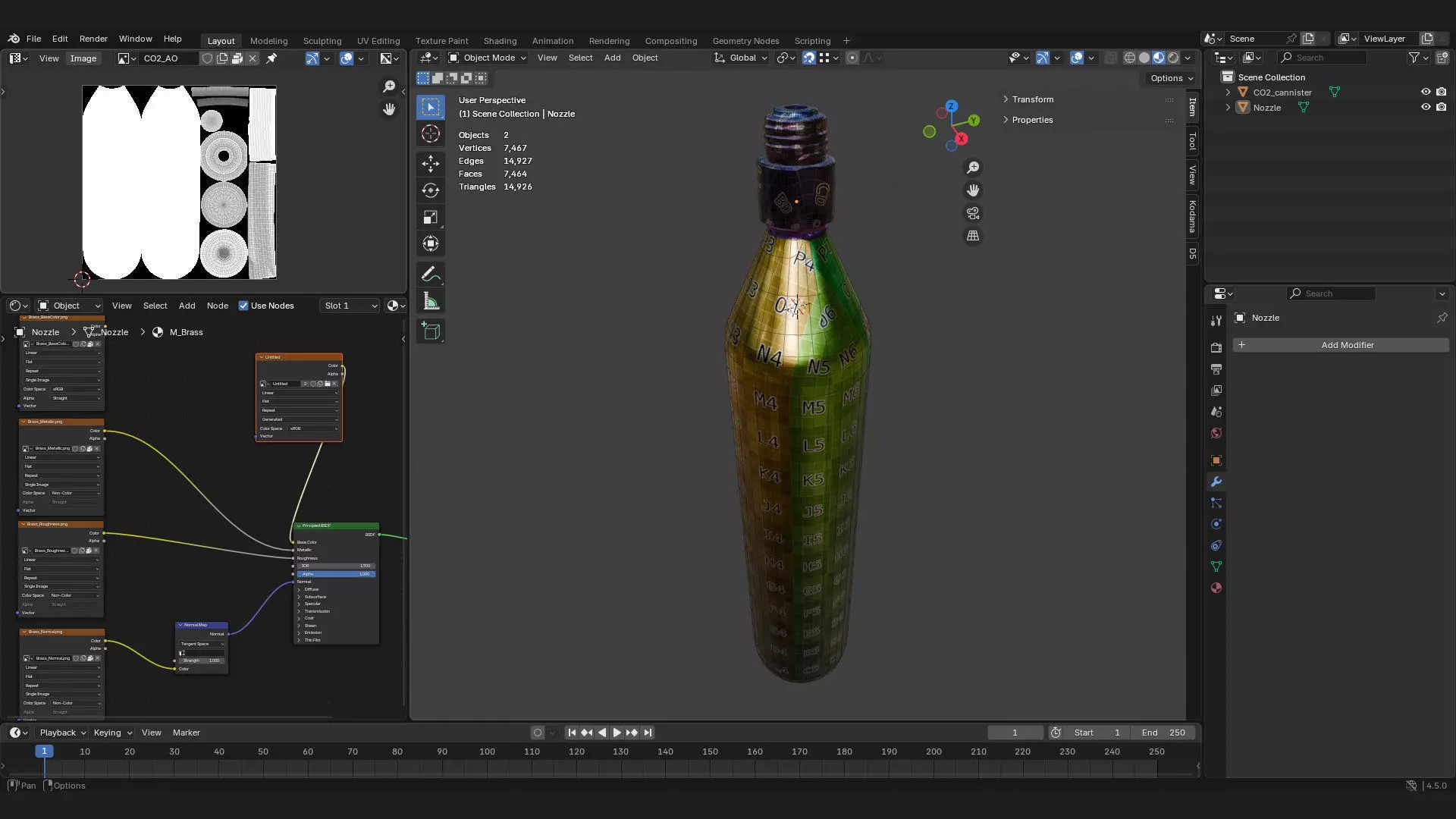
Task: Select the Move tool
Action: [431, 163]
